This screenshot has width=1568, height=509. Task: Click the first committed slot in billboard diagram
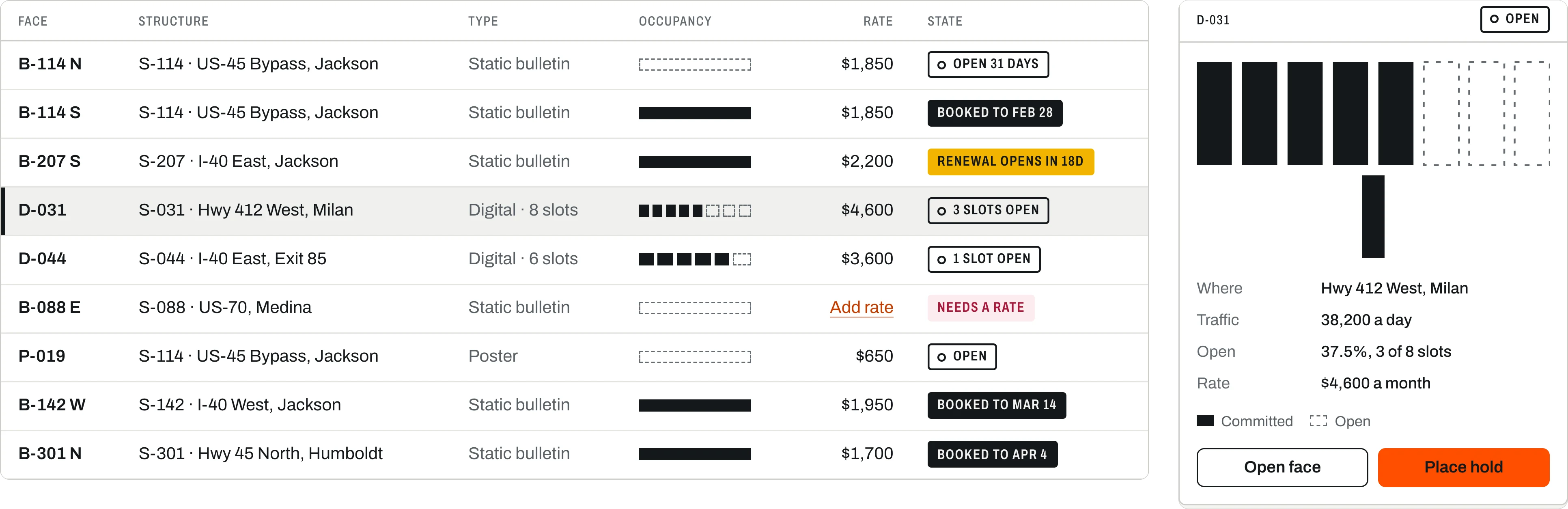pyautogui.click(x=1214, y=113)
